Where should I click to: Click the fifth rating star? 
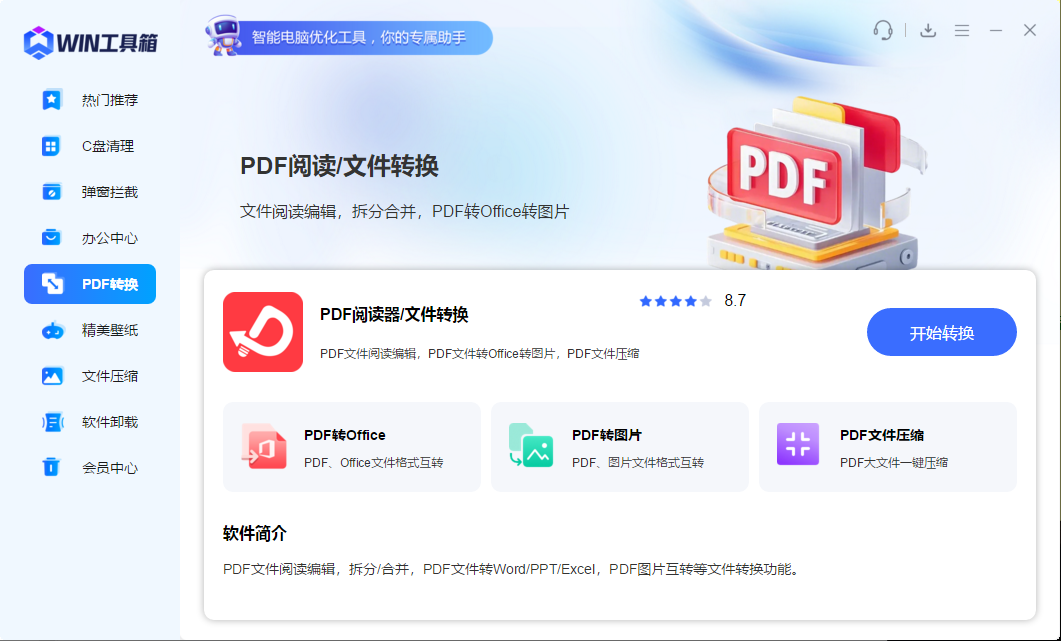tap(704, 300)
